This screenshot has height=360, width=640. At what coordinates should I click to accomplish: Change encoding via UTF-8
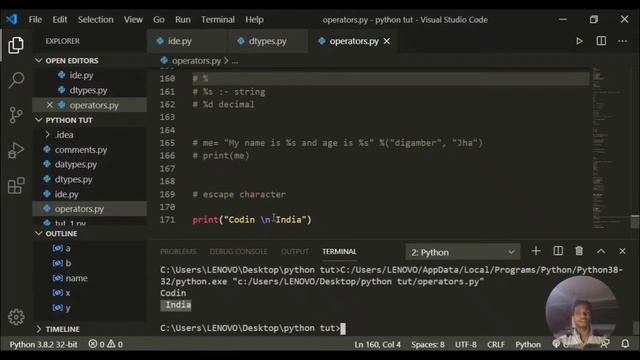[466, 344]
